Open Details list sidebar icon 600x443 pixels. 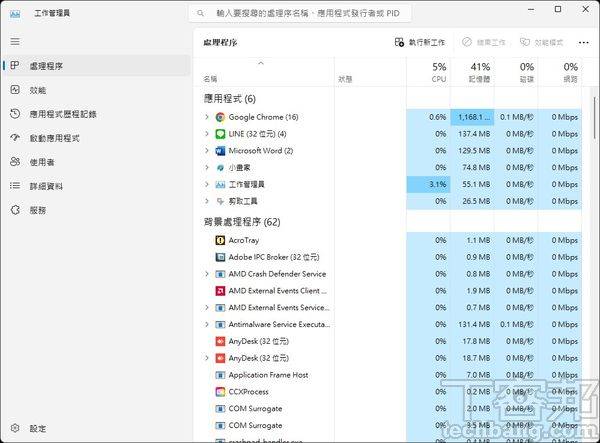pos(15,186)
